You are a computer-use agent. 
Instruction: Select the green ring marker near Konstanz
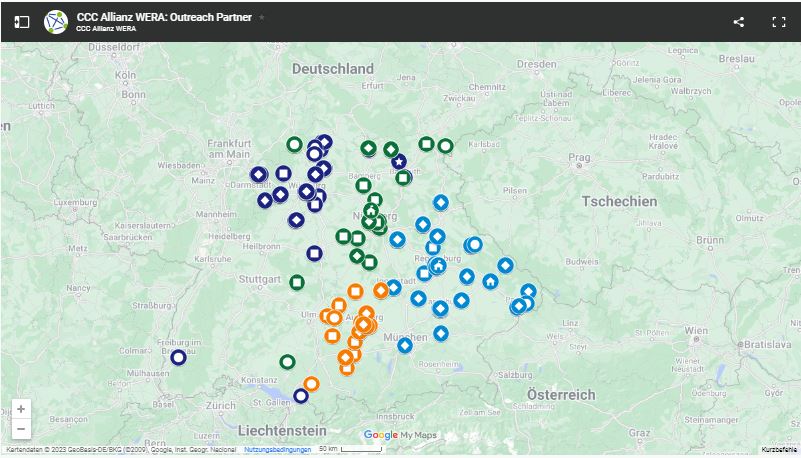tap(287, 362)
